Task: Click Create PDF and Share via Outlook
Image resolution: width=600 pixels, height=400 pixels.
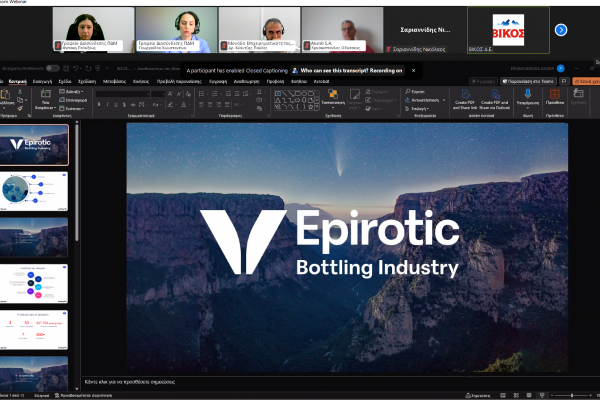Action: coord(495,99)
